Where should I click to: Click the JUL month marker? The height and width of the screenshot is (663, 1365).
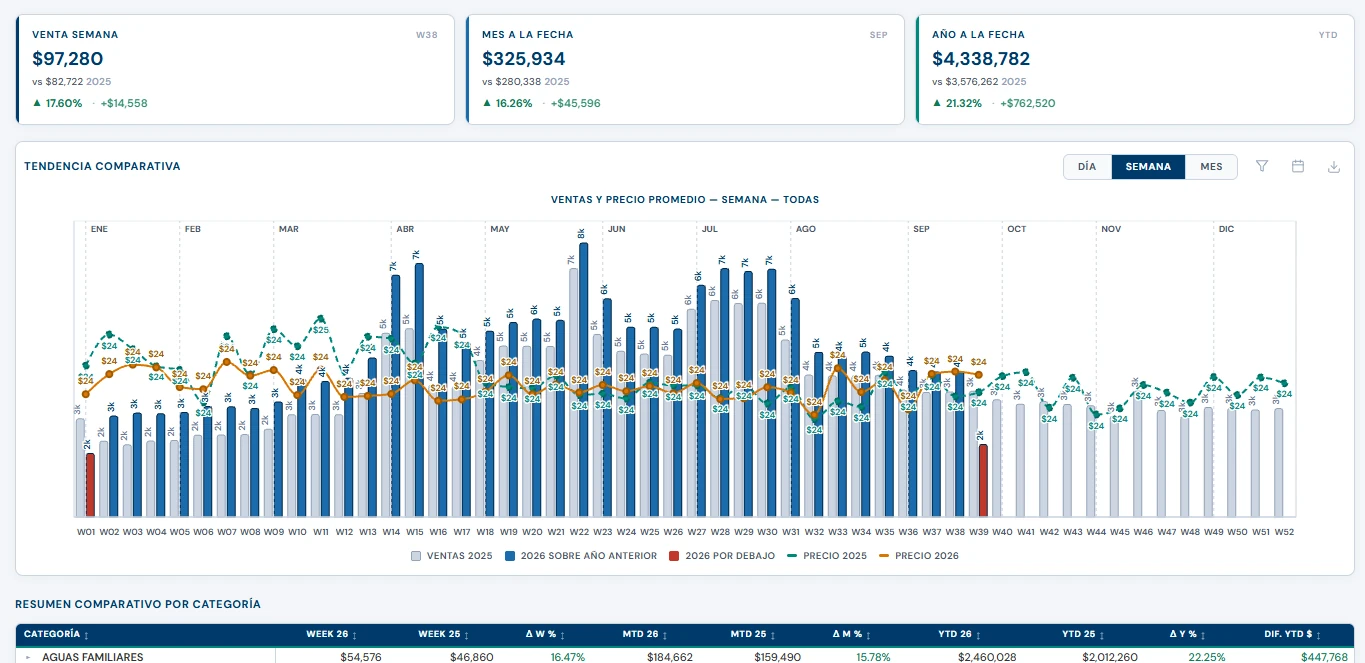point(710,229)
